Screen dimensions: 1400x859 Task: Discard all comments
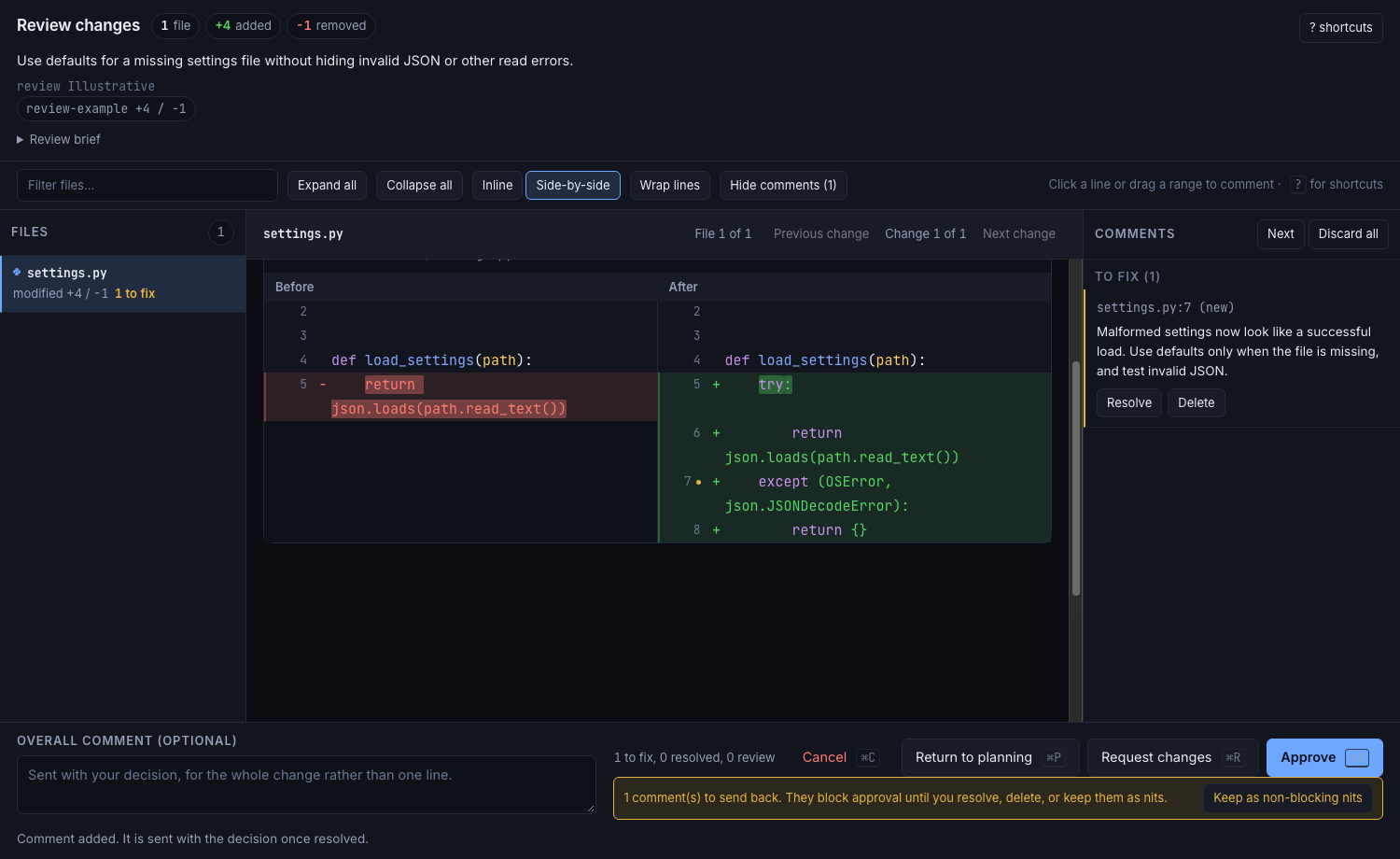pyautogui.click(x=1348, y=233)
